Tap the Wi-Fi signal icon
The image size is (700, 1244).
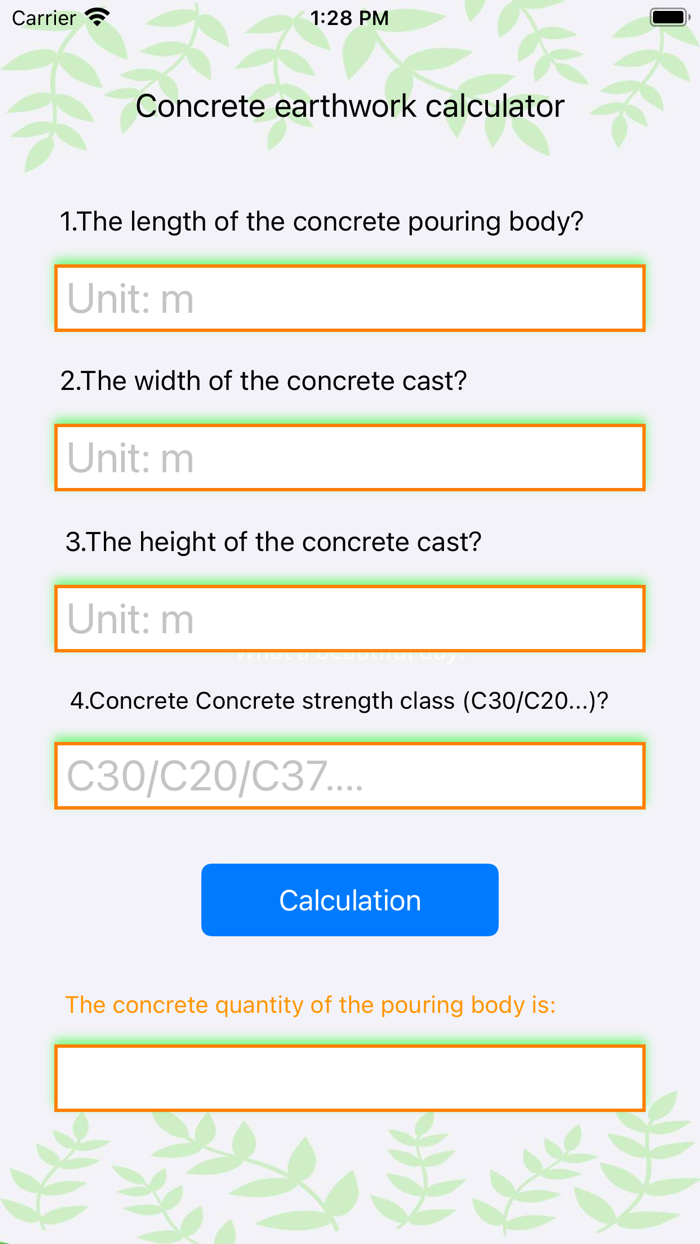[x=94, y=16]
